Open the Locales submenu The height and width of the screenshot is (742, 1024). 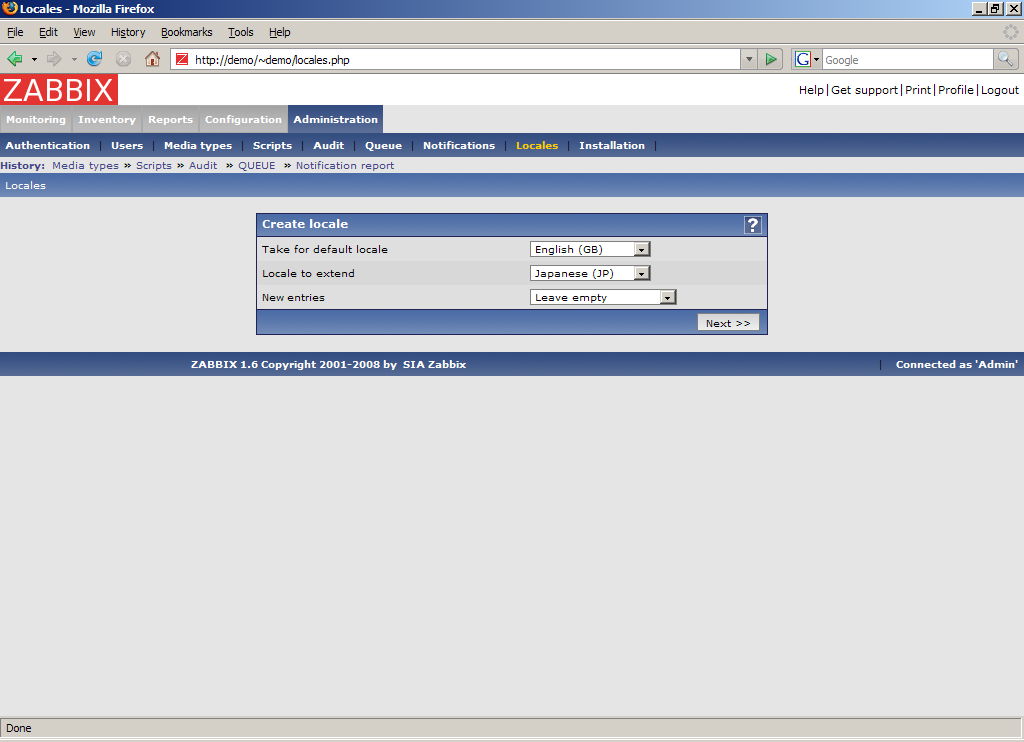pos(537,146)
